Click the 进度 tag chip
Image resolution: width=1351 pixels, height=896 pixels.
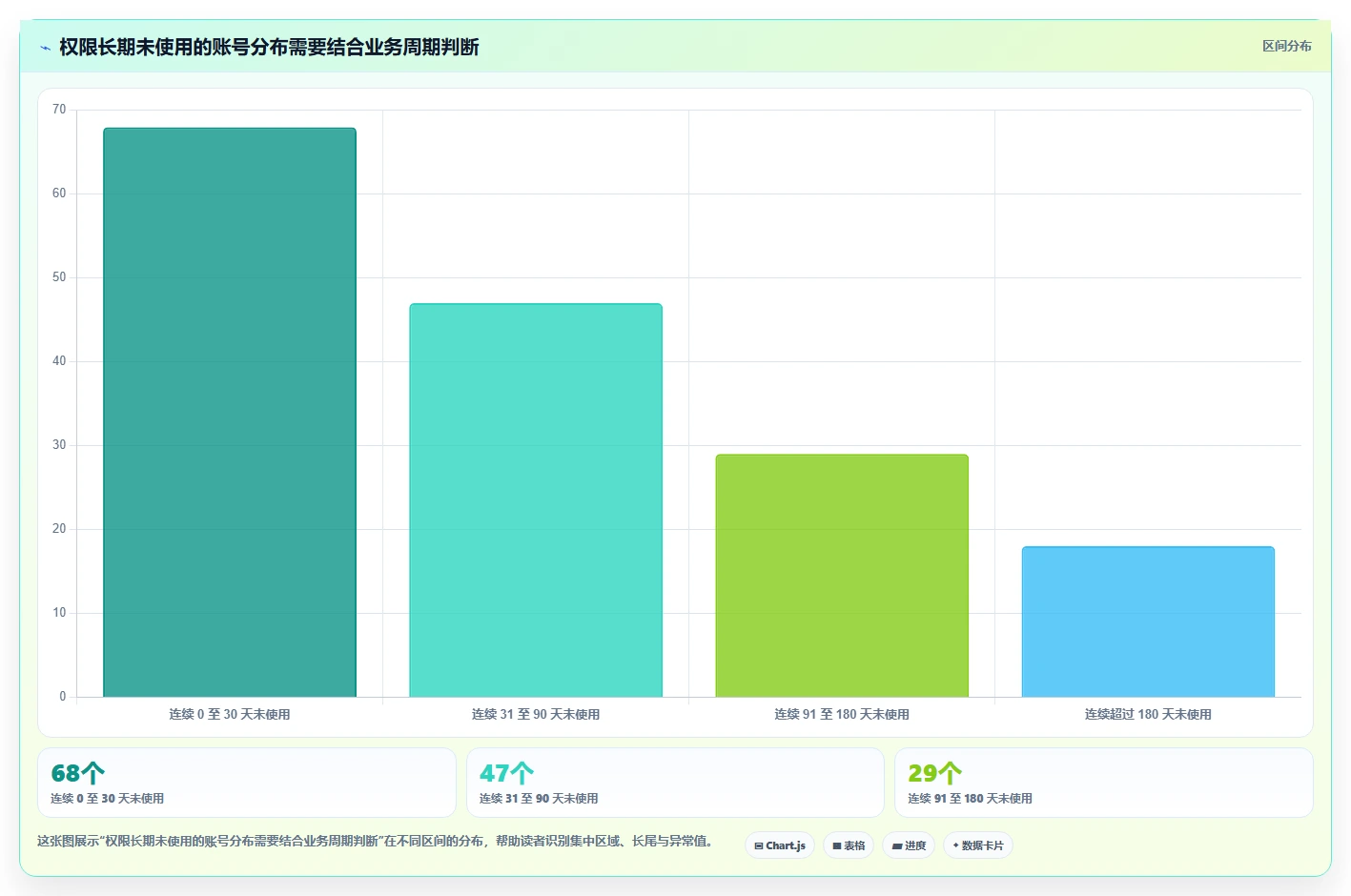(909, 845)
